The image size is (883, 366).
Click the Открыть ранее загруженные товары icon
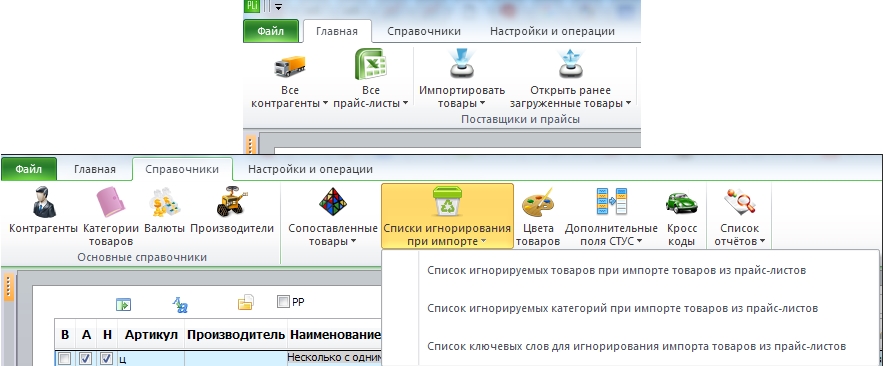coord(570,63)
